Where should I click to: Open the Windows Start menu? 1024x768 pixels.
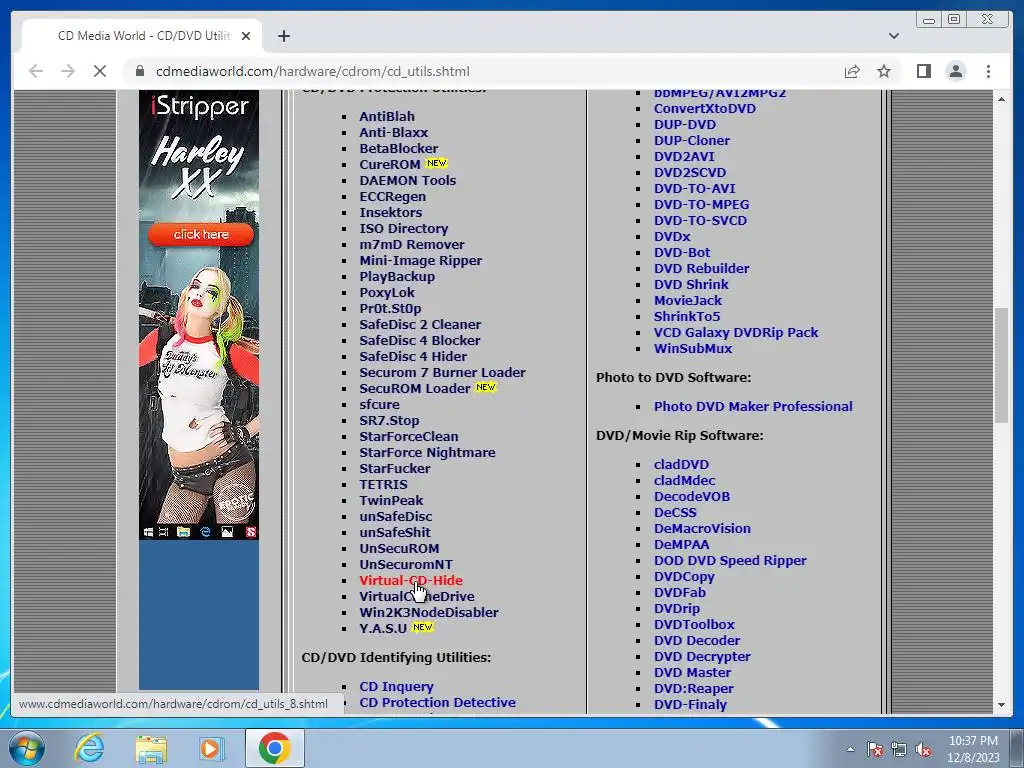click(27, 748)
